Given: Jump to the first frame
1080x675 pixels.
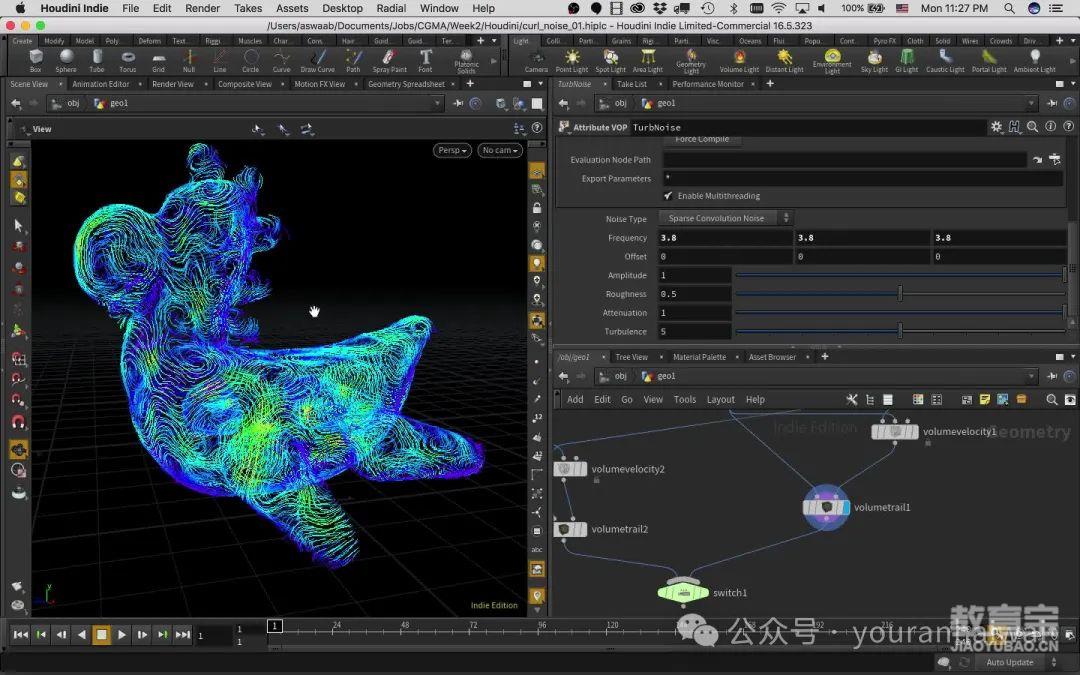Looking at the screenshot, I should [21, 634].
